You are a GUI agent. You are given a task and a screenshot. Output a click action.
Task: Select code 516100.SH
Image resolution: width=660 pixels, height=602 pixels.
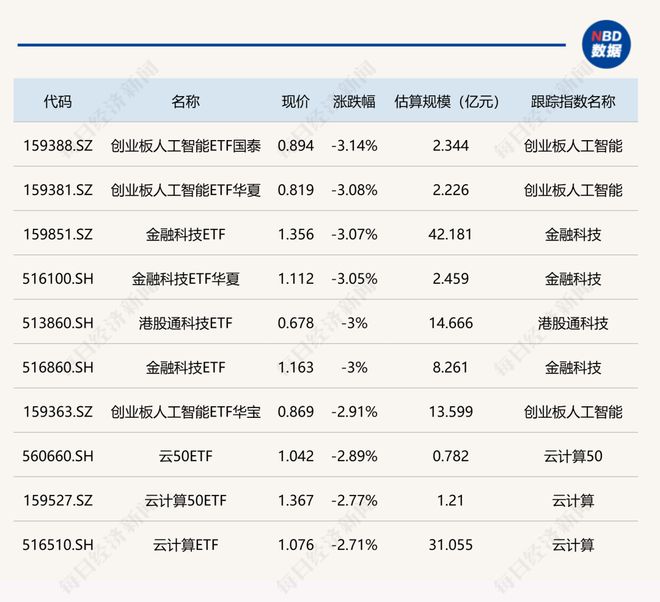click(x=58, y=279)
